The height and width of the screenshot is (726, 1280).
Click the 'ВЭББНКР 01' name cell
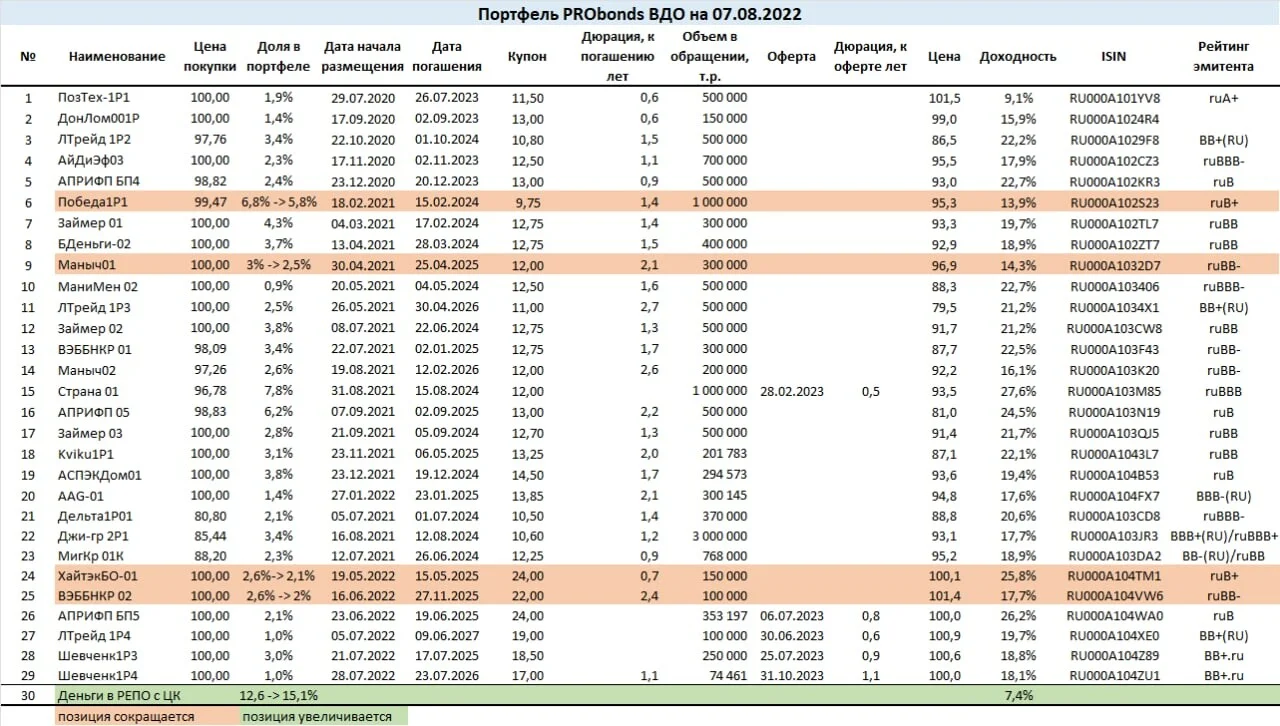tap(95, 350)
